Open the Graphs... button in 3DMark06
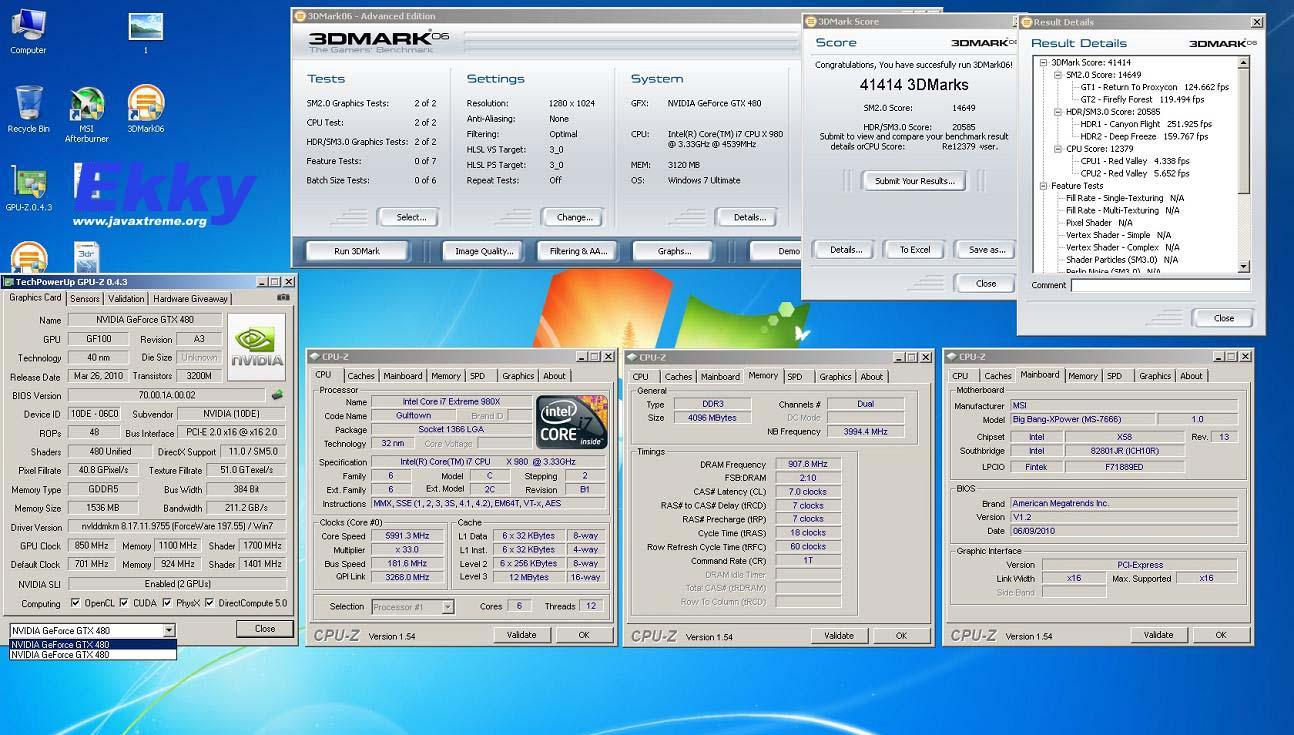Image resolution: width=1294 pixels, height=735 pixels. tap(674, 251)
